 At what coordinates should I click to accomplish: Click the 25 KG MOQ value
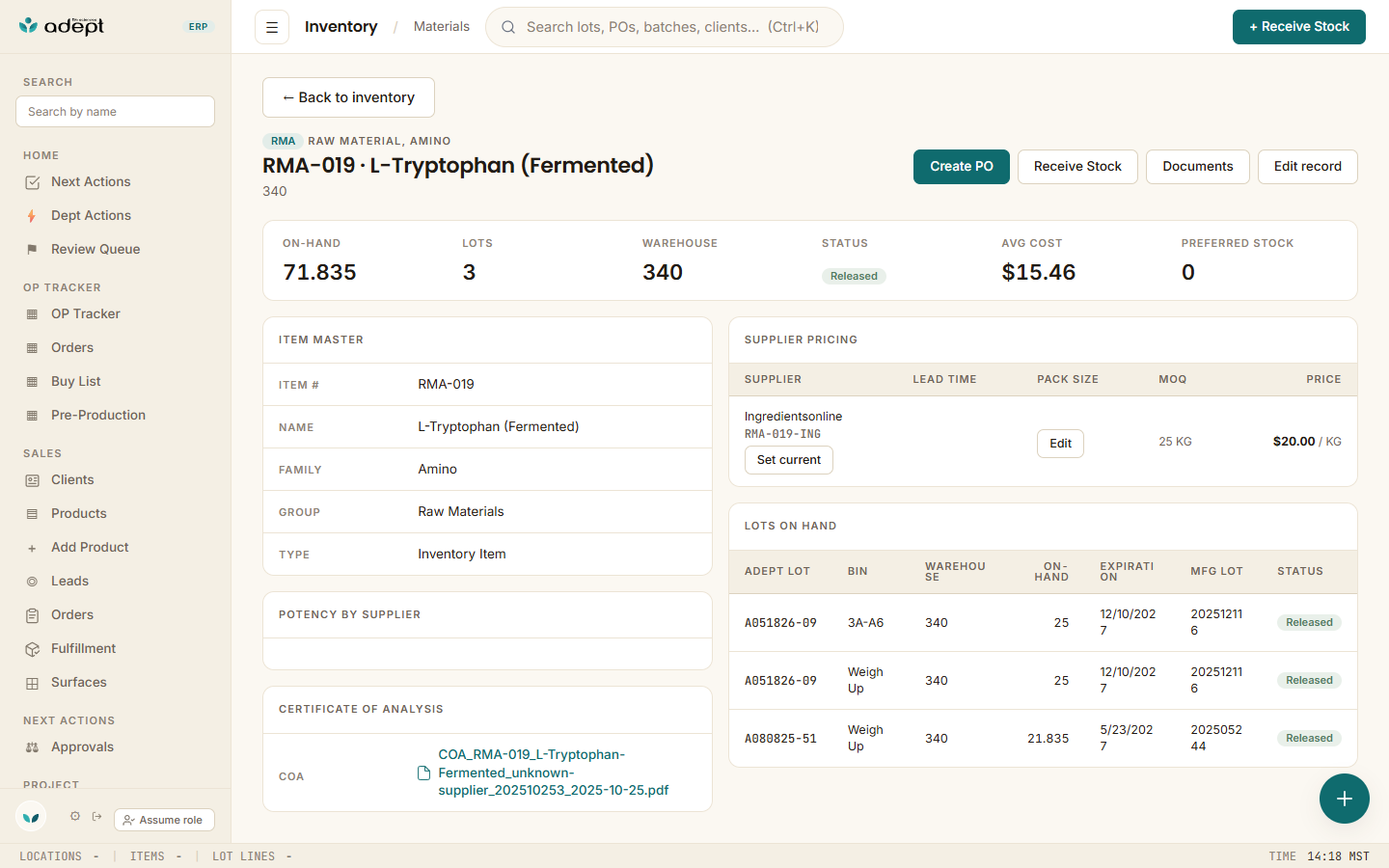[x=1175, y=442]
